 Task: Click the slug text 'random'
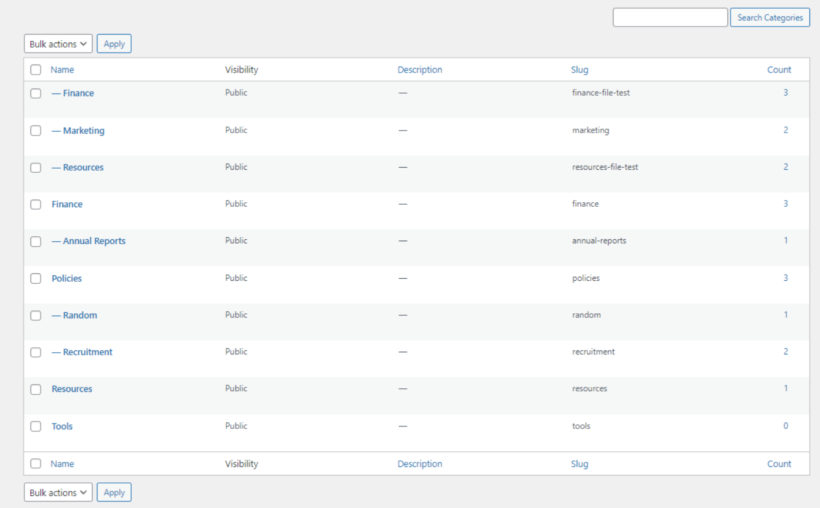pos(586,315)
